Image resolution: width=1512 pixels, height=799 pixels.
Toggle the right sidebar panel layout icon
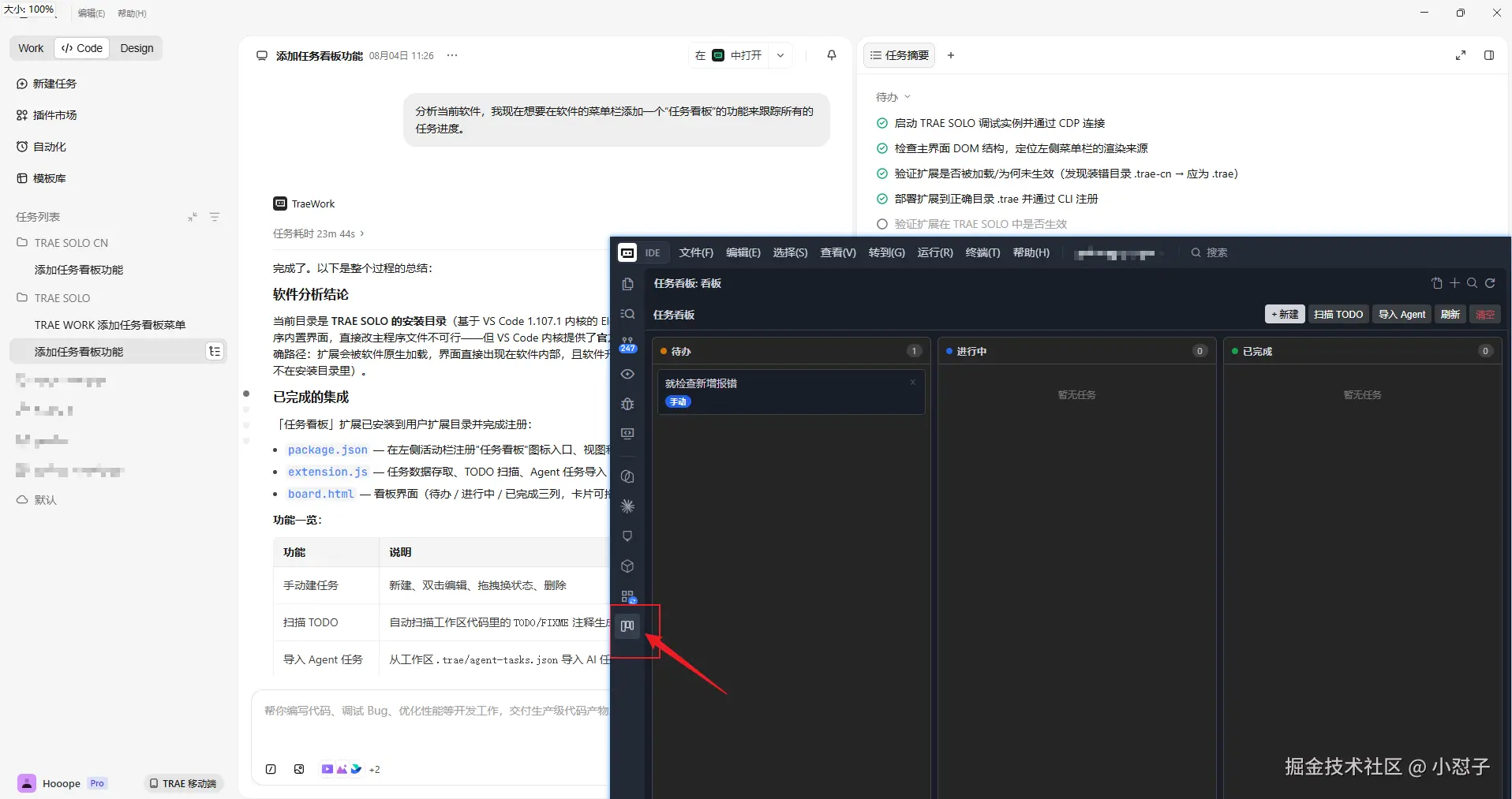pos(1489,55)
